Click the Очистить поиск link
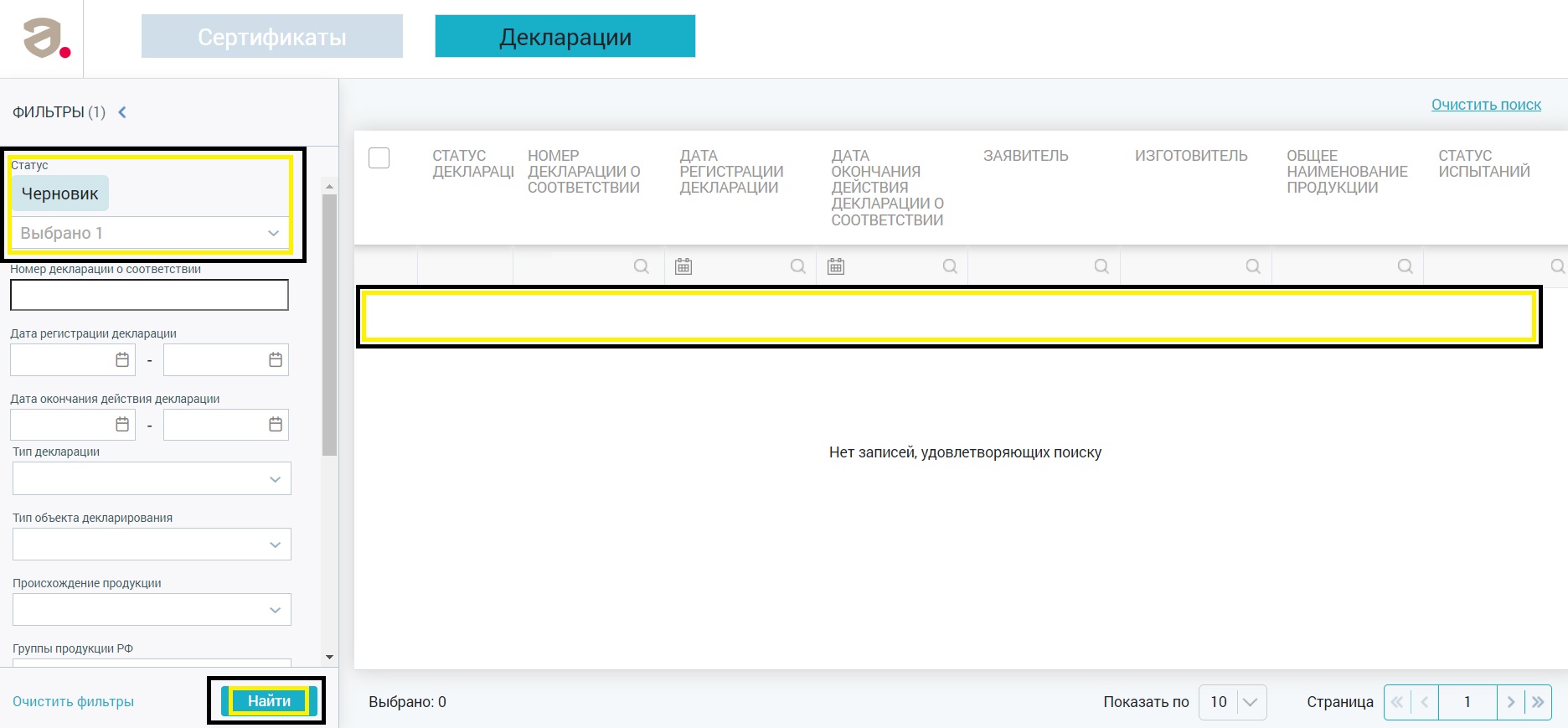This screenshot has height=728, width=1568. pyautogui.click(x=1486, y=105)
